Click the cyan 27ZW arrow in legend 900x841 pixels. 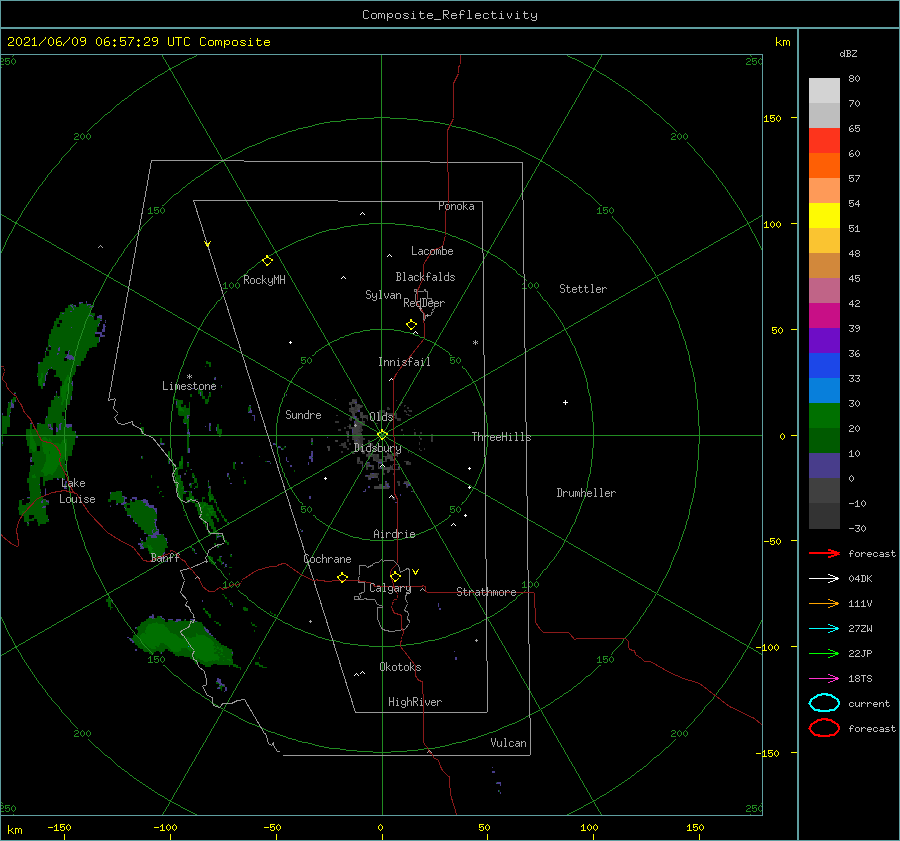pos(824,629)
